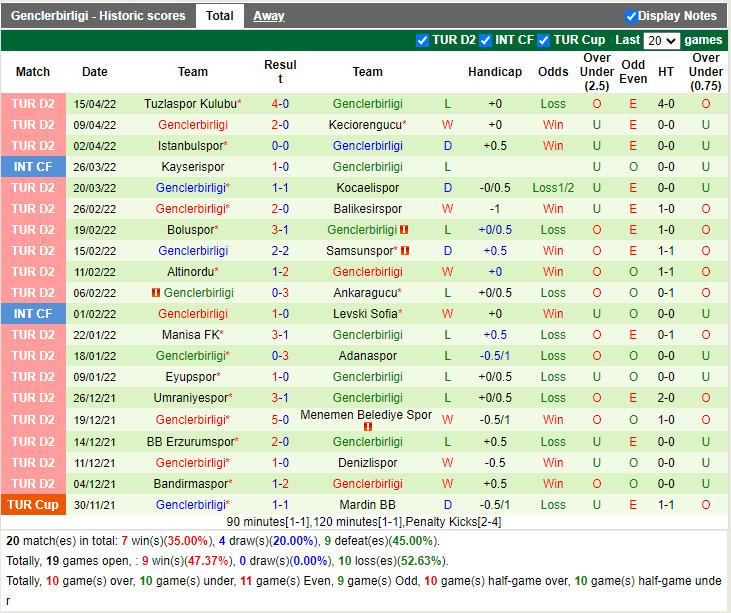Open Kocaelispor team link
731x613 pixels.
tap(368, 188)
